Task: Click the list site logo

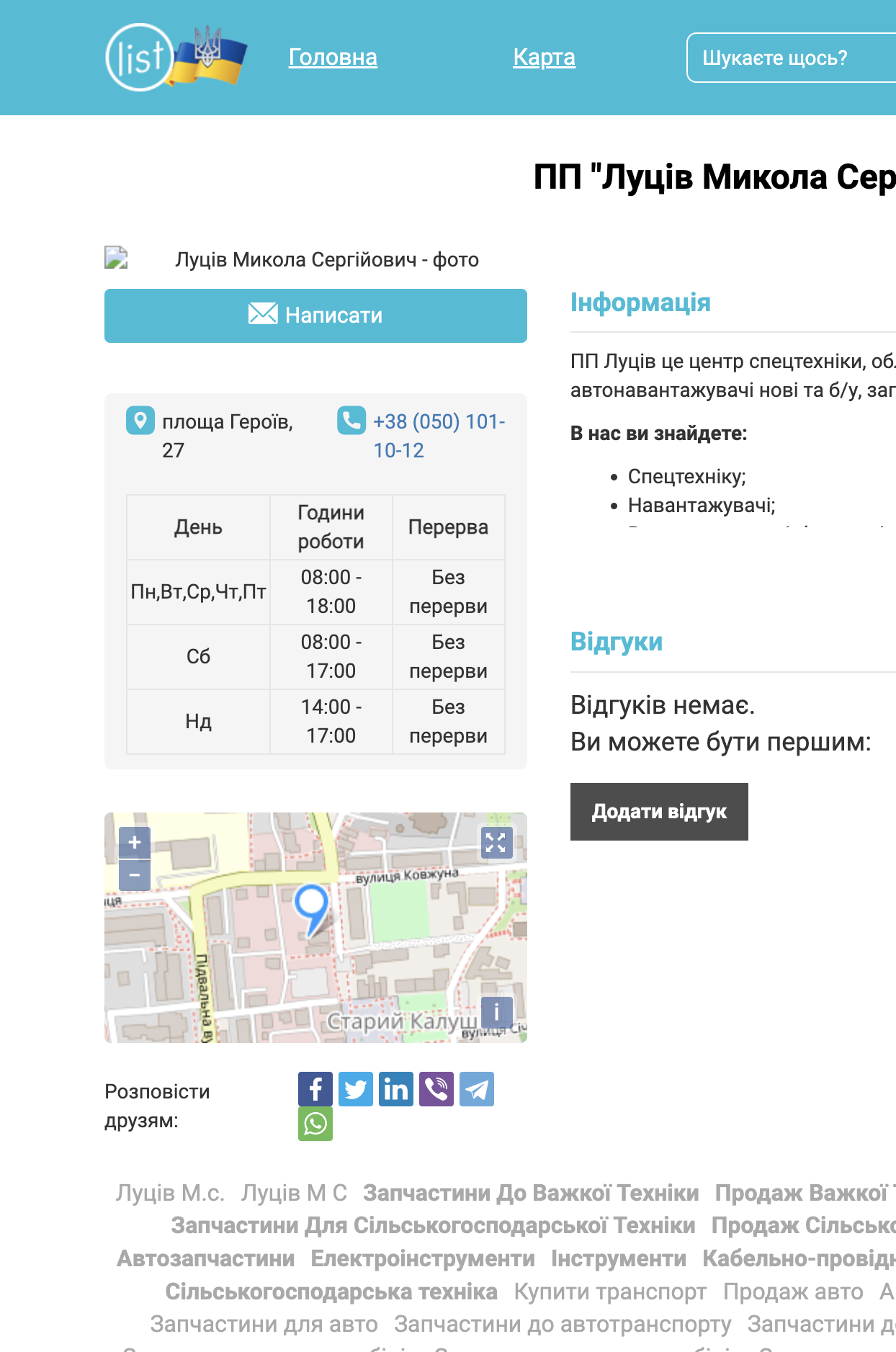Action: (x=176, y=57)
